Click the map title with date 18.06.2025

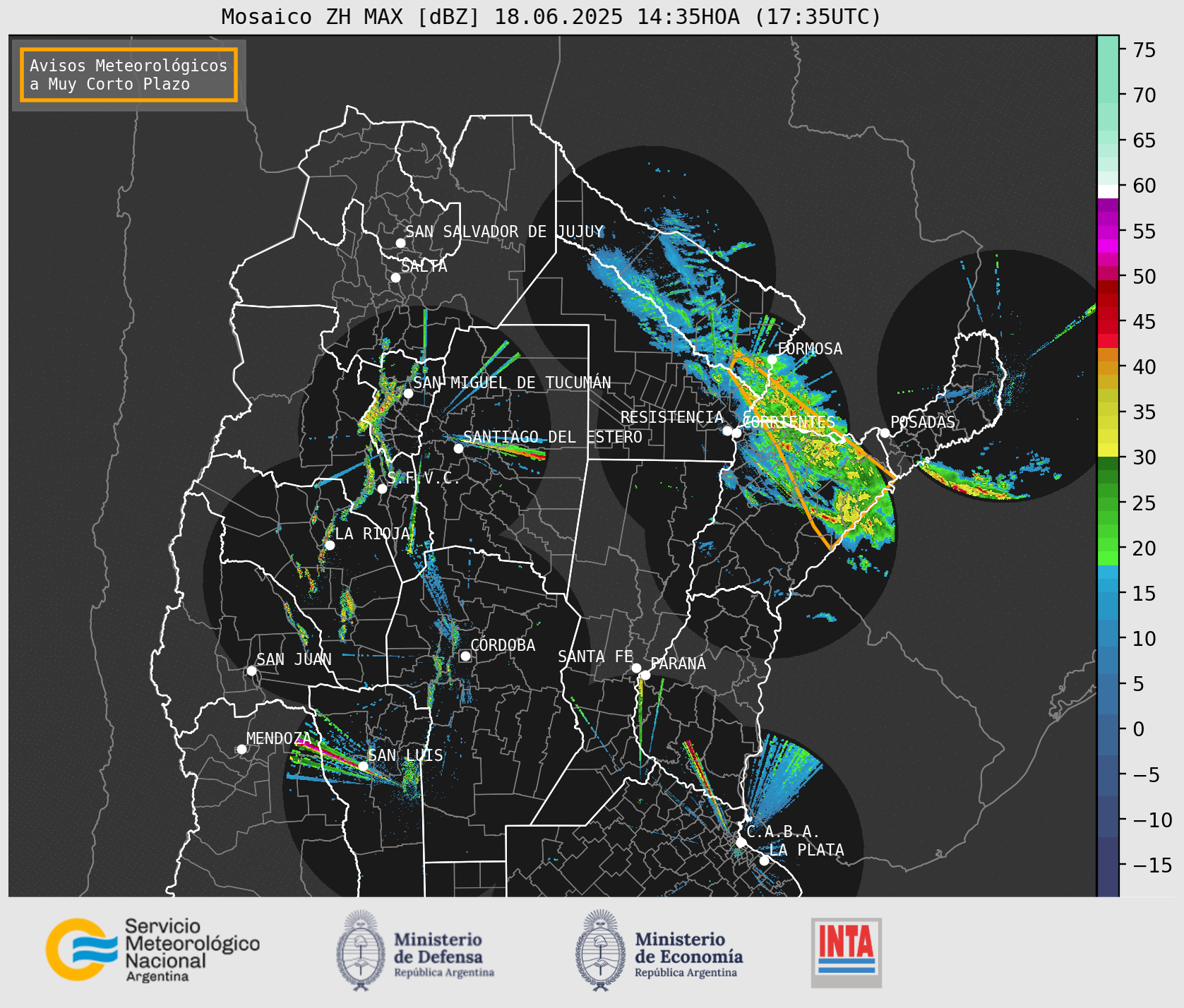[551, 16]
